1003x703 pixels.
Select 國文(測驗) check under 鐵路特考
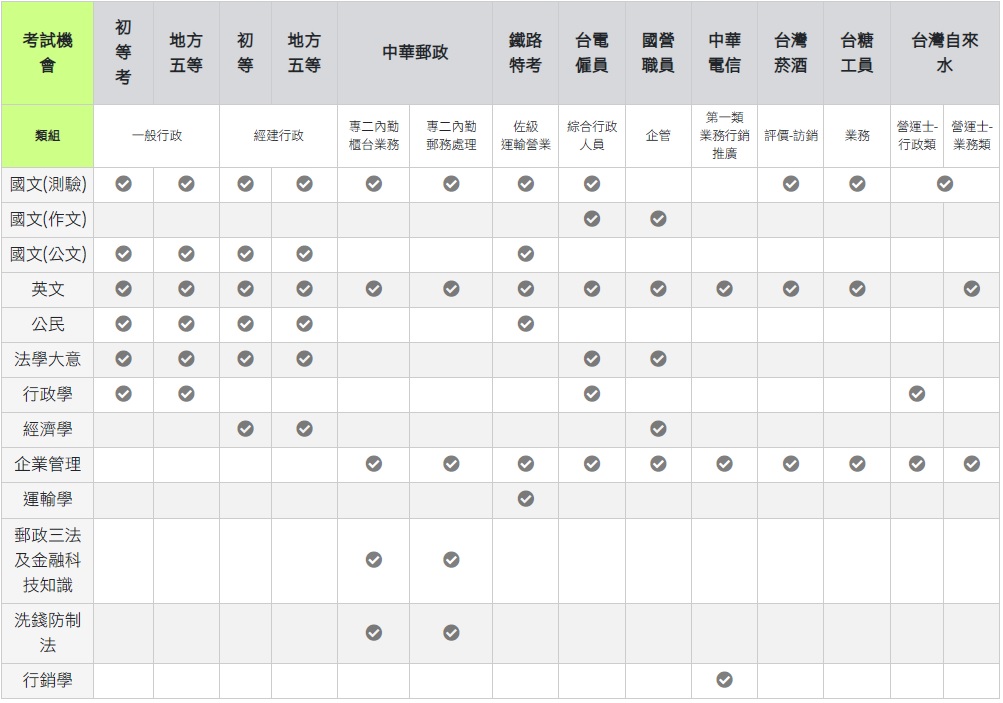click(526, 184)
